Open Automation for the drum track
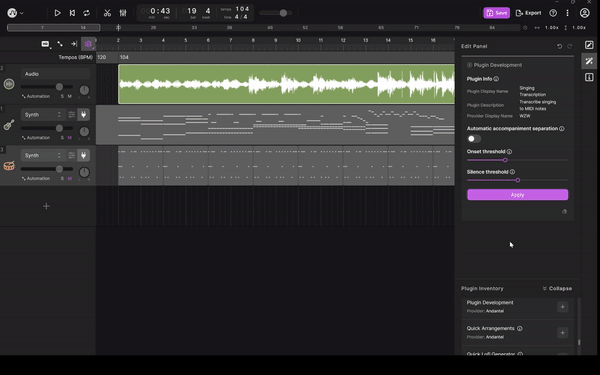This screenshot has width=600, height=375. (x=36, y=179)
